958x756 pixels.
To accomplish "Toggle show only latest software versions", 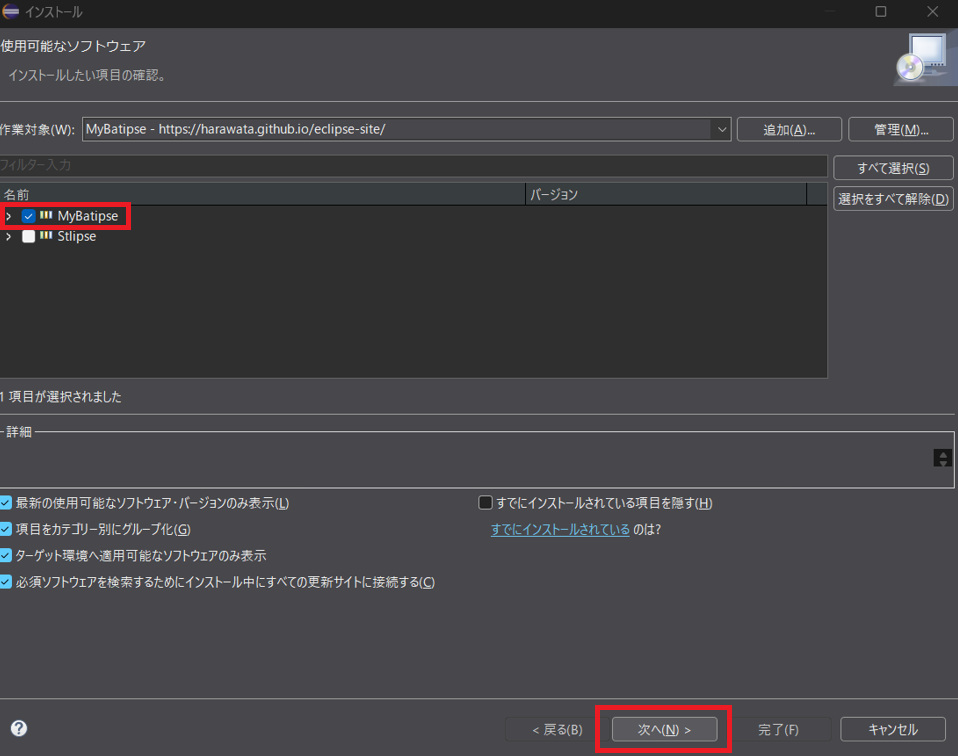I will point(7,503).
